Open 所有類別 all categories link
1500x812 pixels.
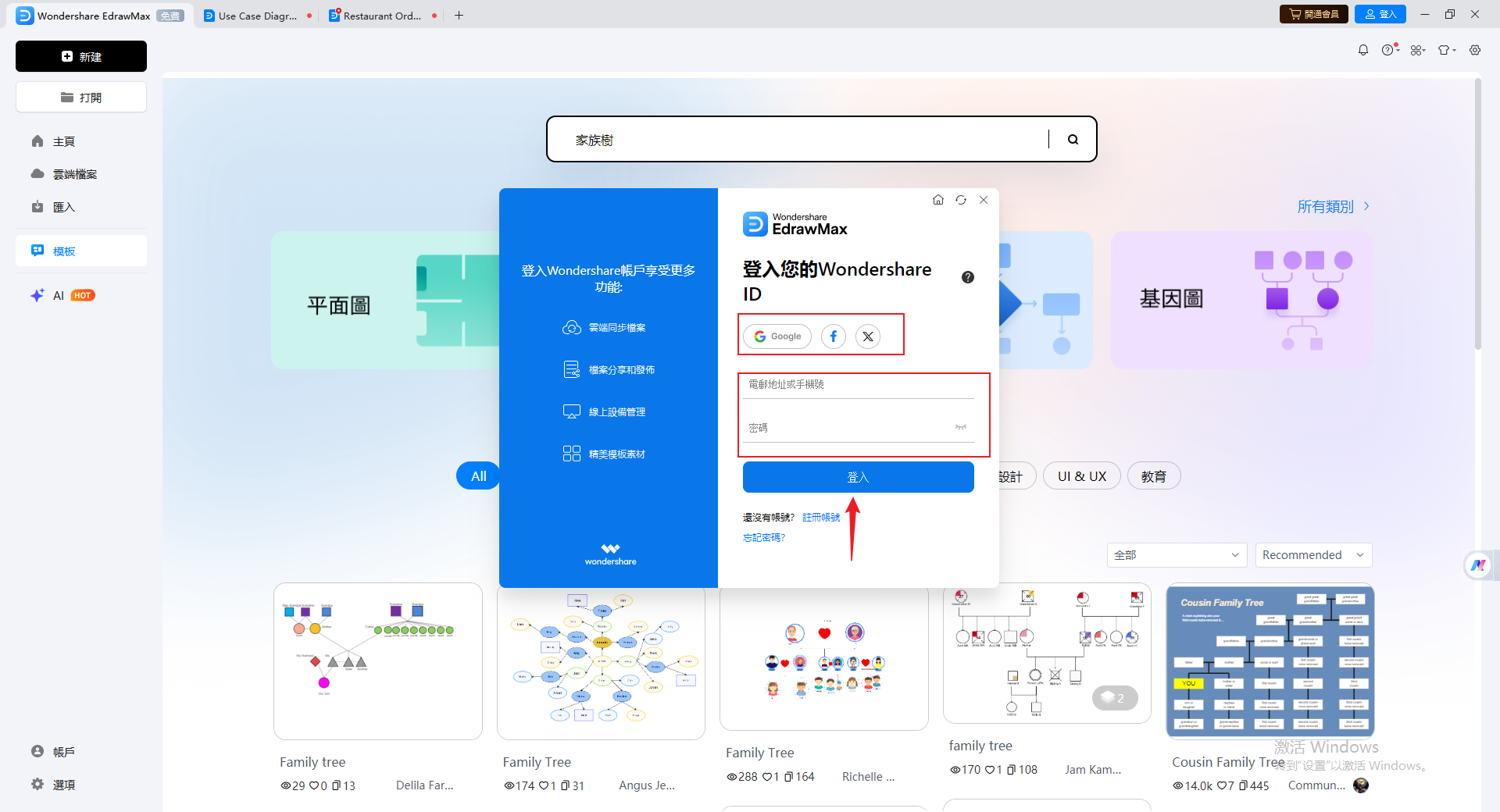click(x=1333, y=207)
